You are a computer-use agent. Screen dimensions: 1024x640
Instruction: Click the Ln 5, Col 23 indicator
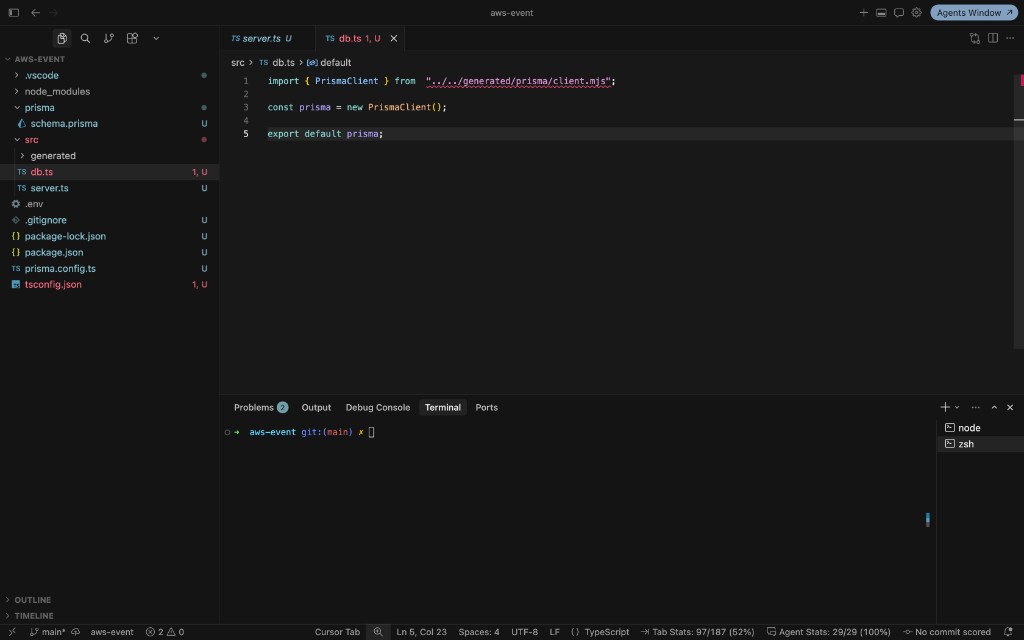tap(421, 632)
